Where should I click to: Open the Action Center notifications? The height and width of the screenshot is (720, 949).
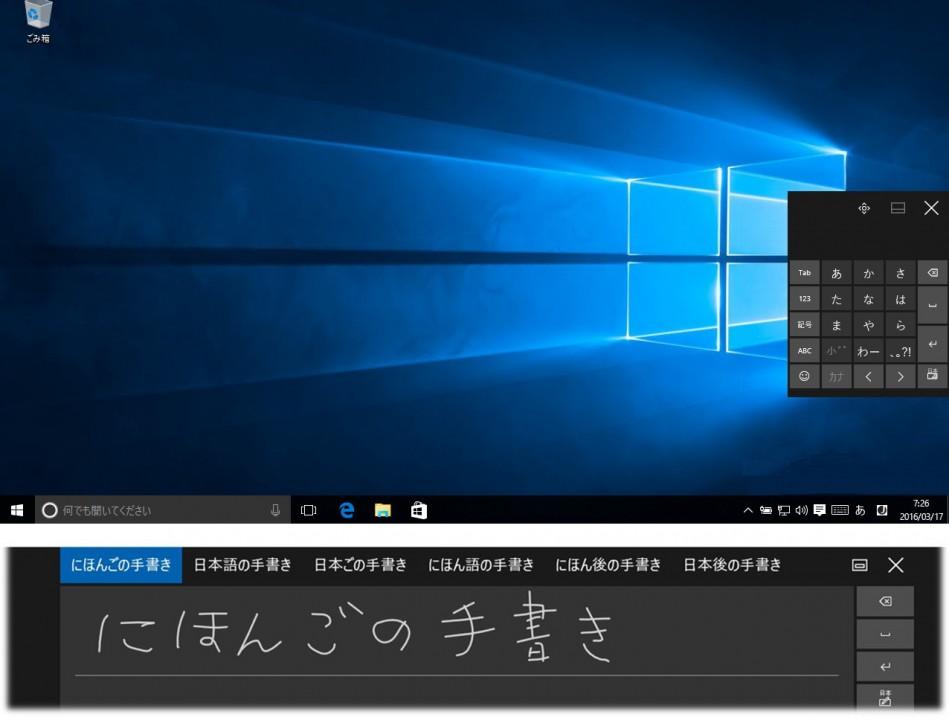(819, 510)
